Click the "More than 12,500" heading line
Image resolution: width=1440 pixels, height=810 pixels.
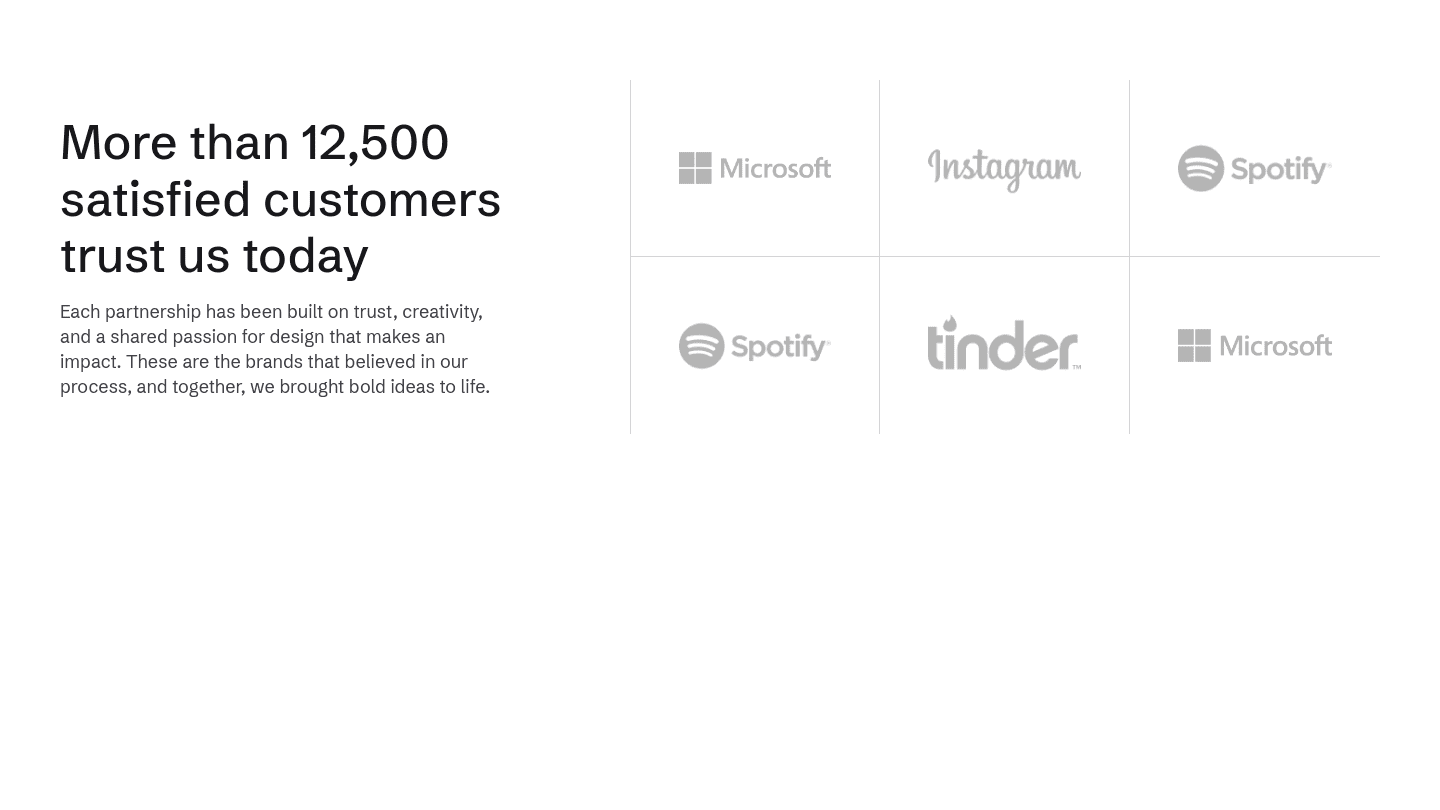coord(254,142)
